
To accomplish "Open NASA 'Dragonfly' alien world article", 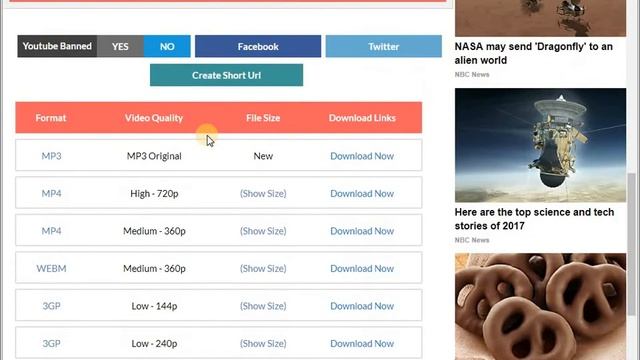I will pos(533,53).
